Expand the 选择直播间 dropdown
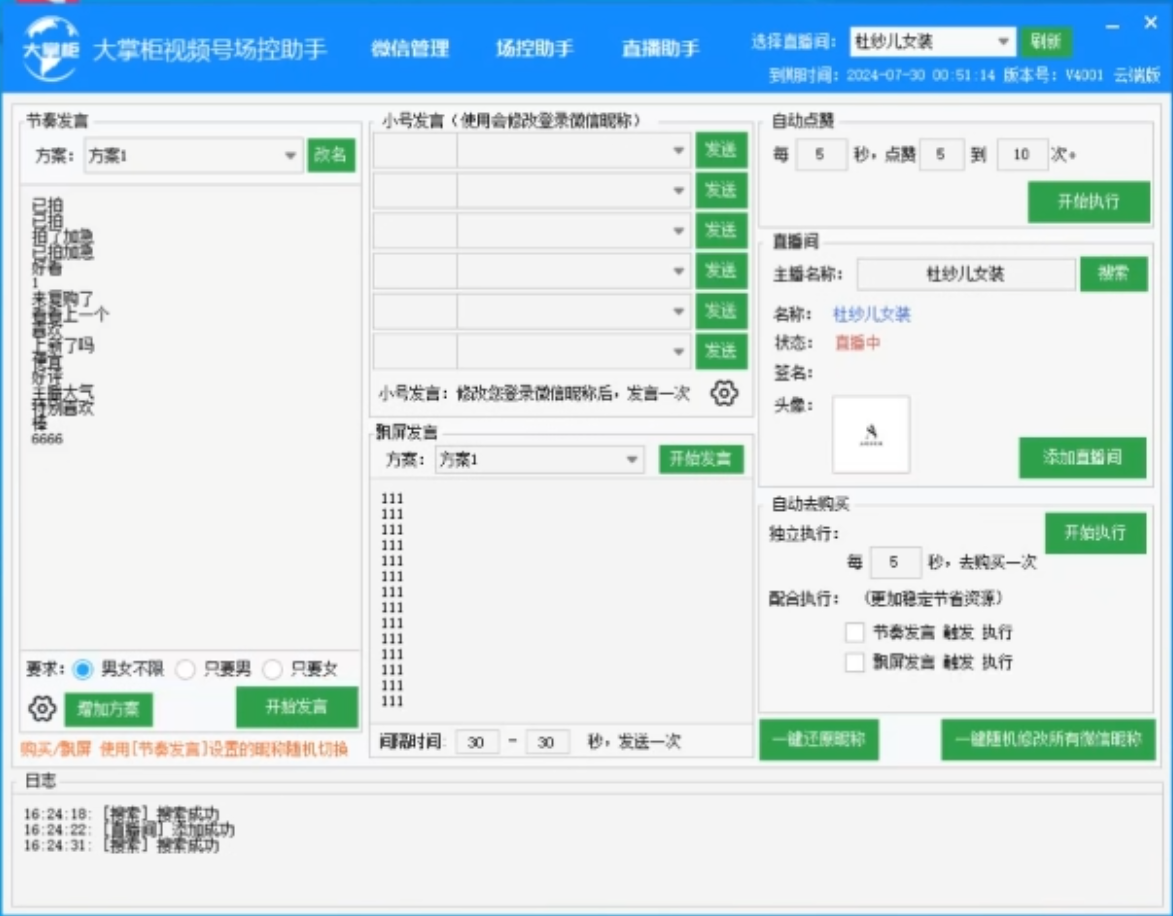Image resolution: width=1173 pixels, height=916 pixels. click(1004, 42)
